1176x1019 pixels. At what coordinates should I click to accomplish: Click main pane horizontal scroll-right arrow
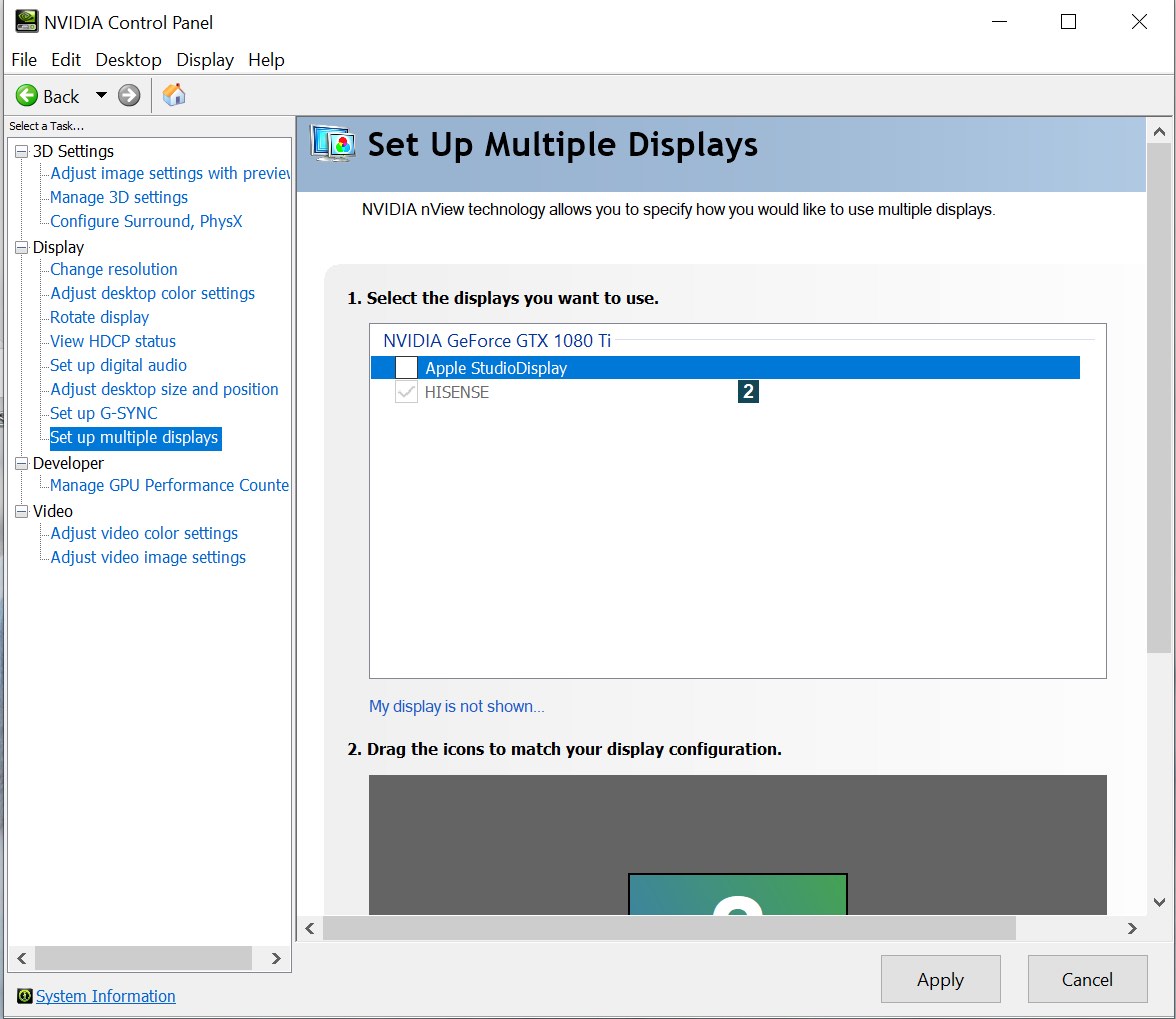(x=1132, y=928)
